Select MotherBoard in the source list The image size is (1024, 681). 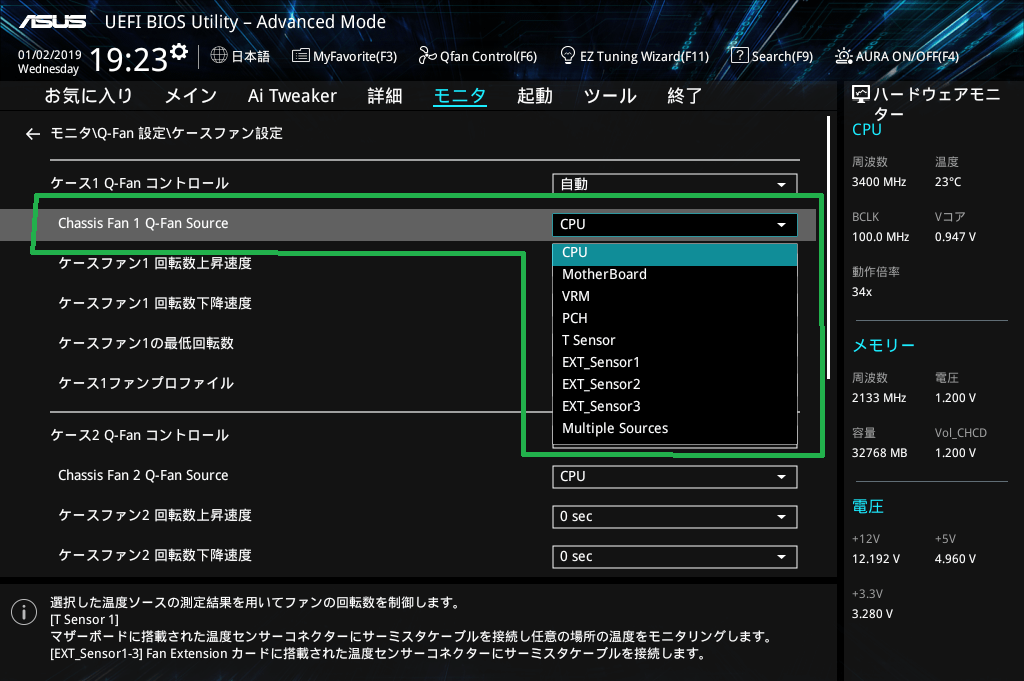pyautogui.click(x=675, y=274)
